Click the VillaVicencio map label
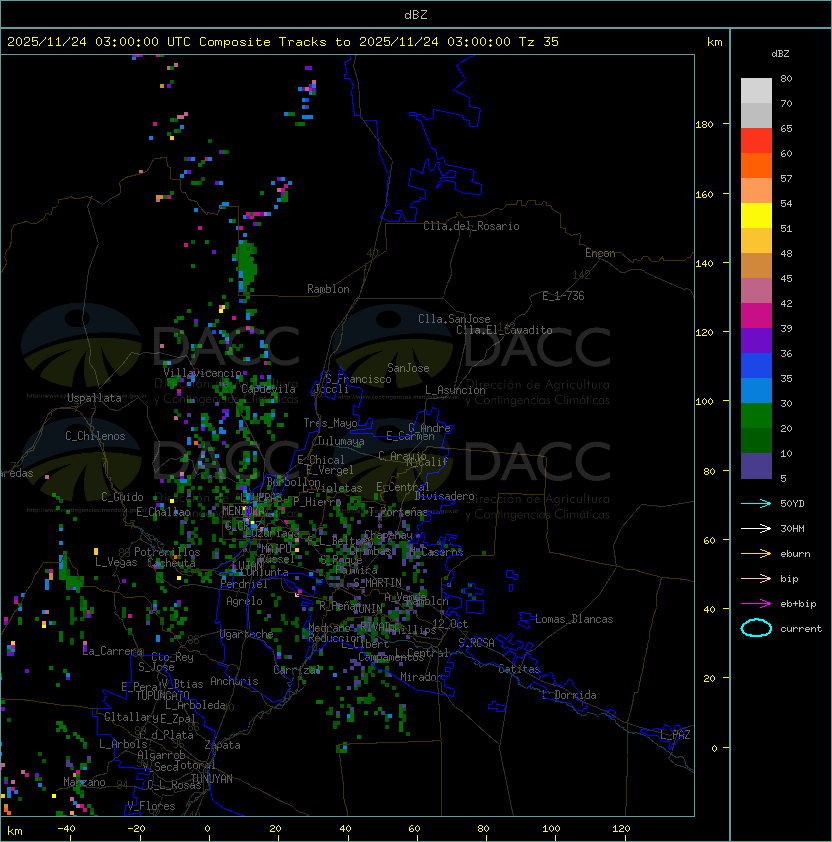Screen dimensions: 832x842 (202, 373)
